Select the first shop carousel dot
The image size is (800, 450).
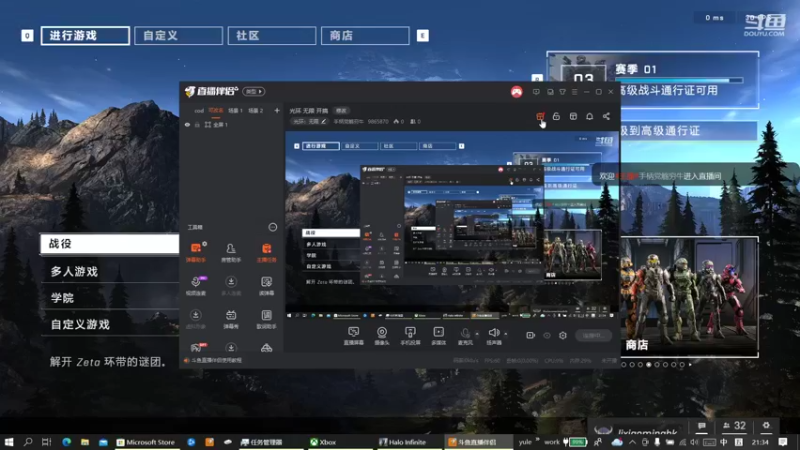623,365
